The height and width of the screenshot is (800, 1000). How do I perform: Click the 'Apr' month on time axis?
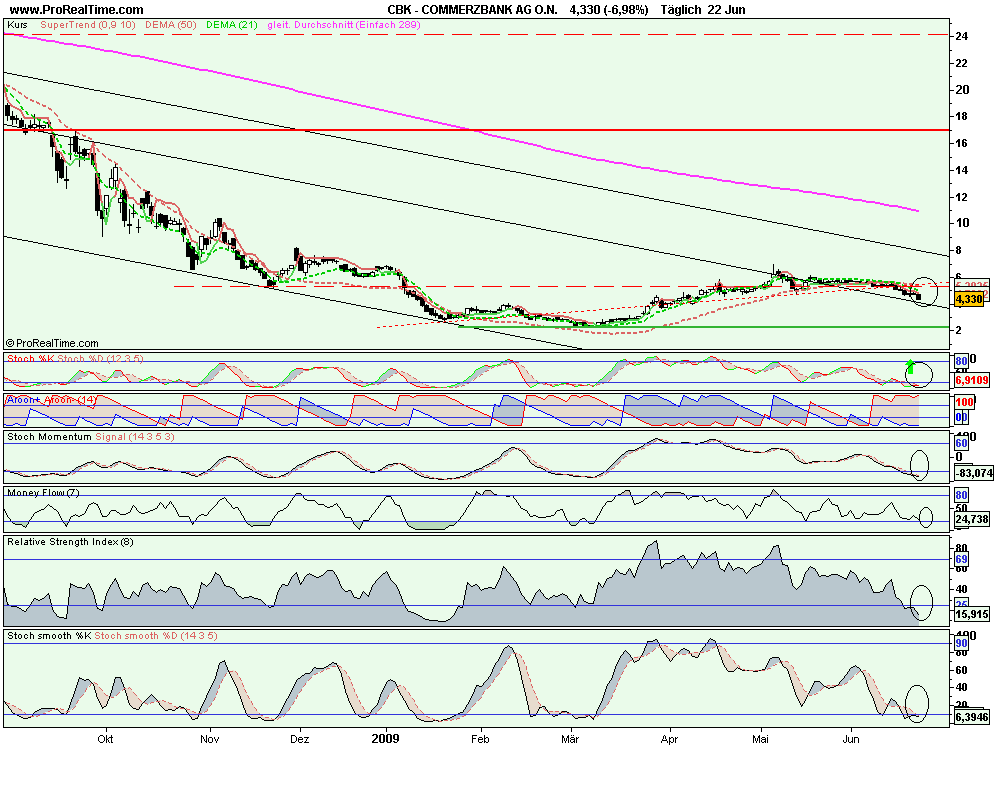[x=669, y=739]
